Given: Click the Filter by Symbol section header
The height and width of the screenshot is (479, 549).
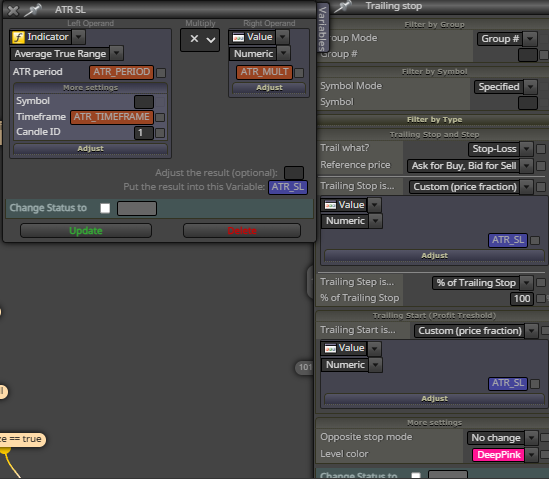Looking at the screenshot, I should coord(434,72).
